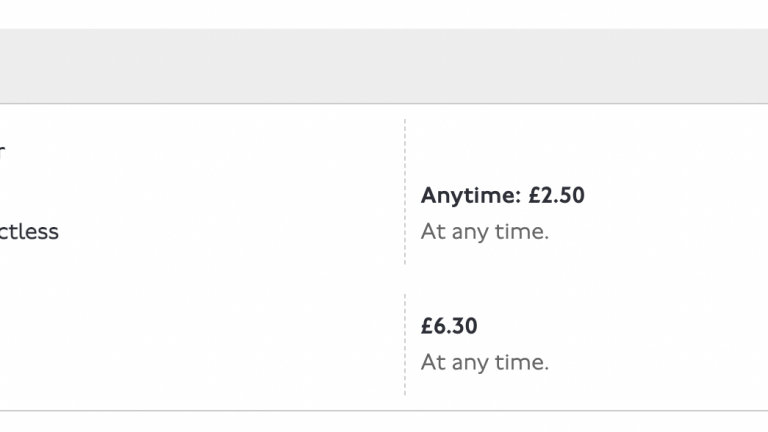Select the £6.30 fare price
The height and width of the screenshot is (432, 768).
pyautogui.click(x=449, y=326)
